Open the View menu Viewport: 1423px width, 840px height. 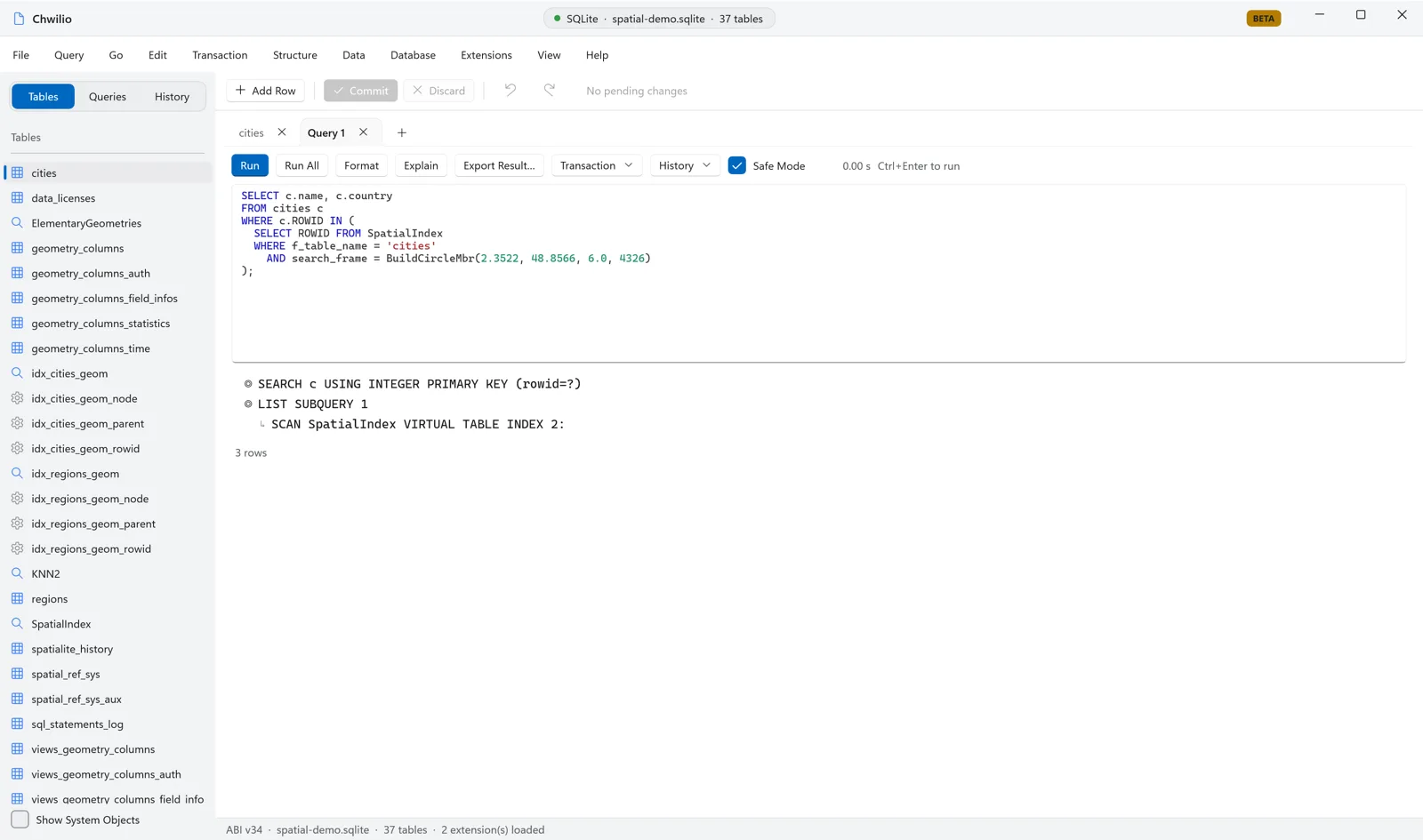tap(549, 55)
